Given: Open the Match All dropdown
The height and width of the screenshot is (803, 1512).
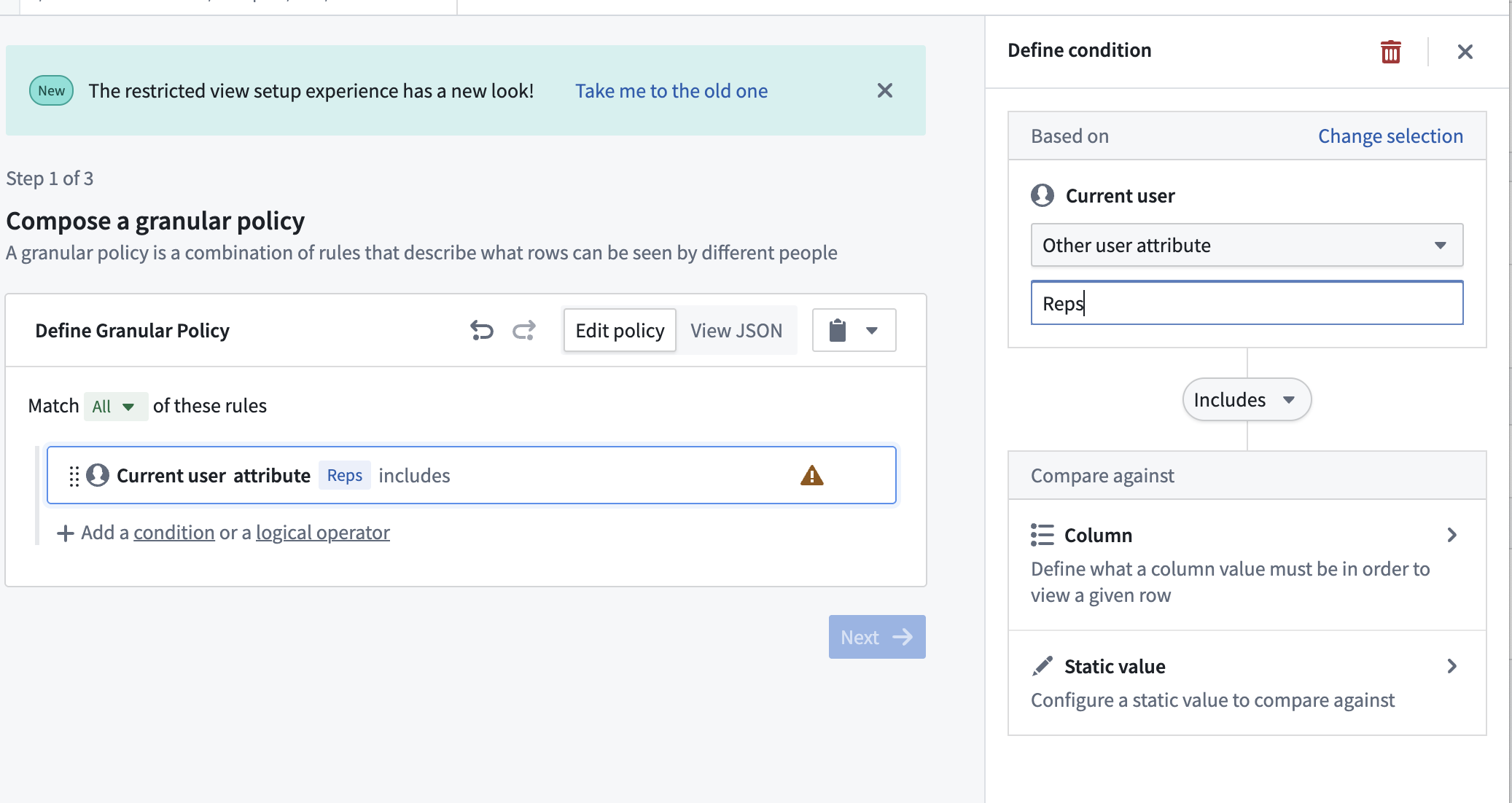Looking at the screenshot, I should point(114,407).
